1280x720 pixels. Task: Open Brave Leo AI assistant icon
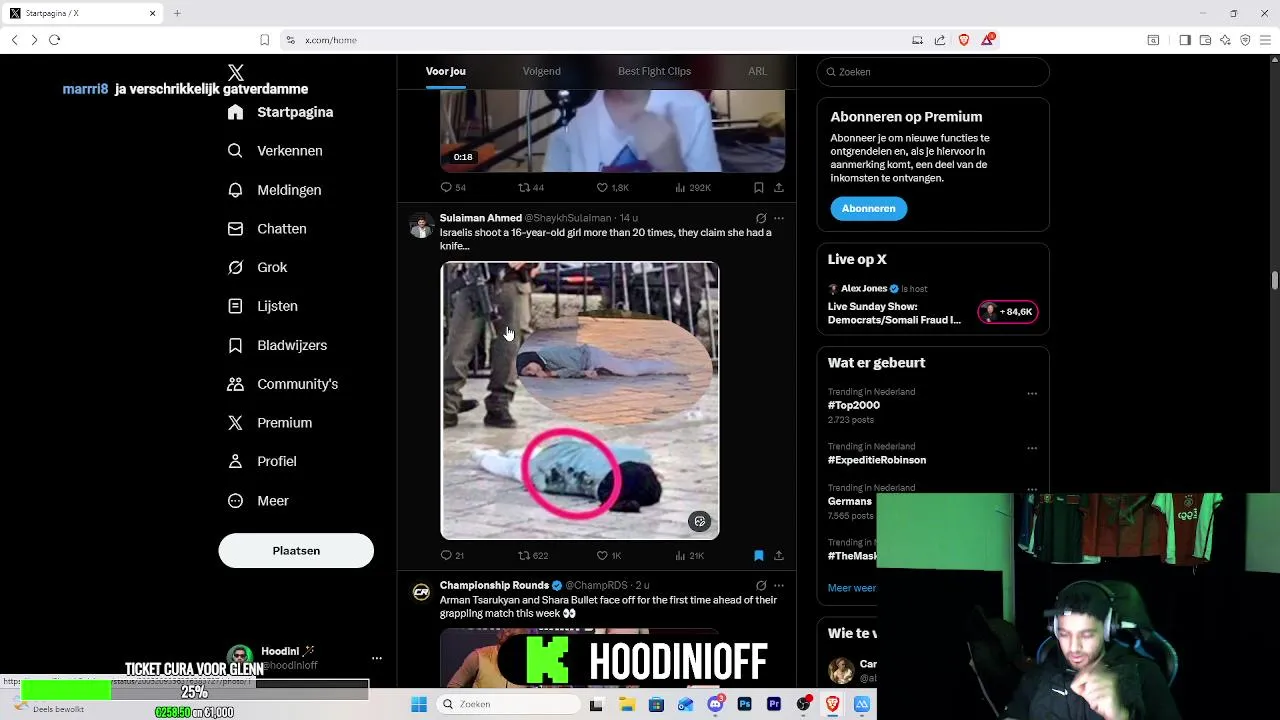[x=1225, y=40]
